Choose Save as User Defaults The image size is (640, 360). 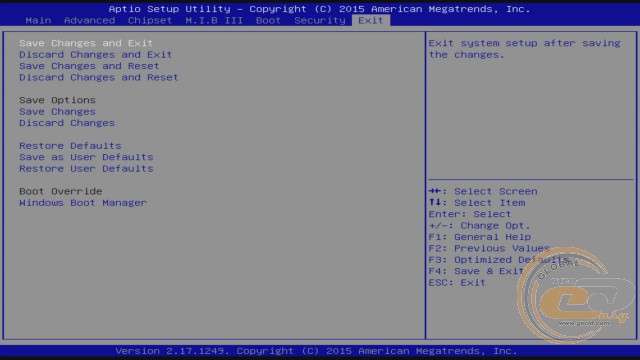click(86, 158)
